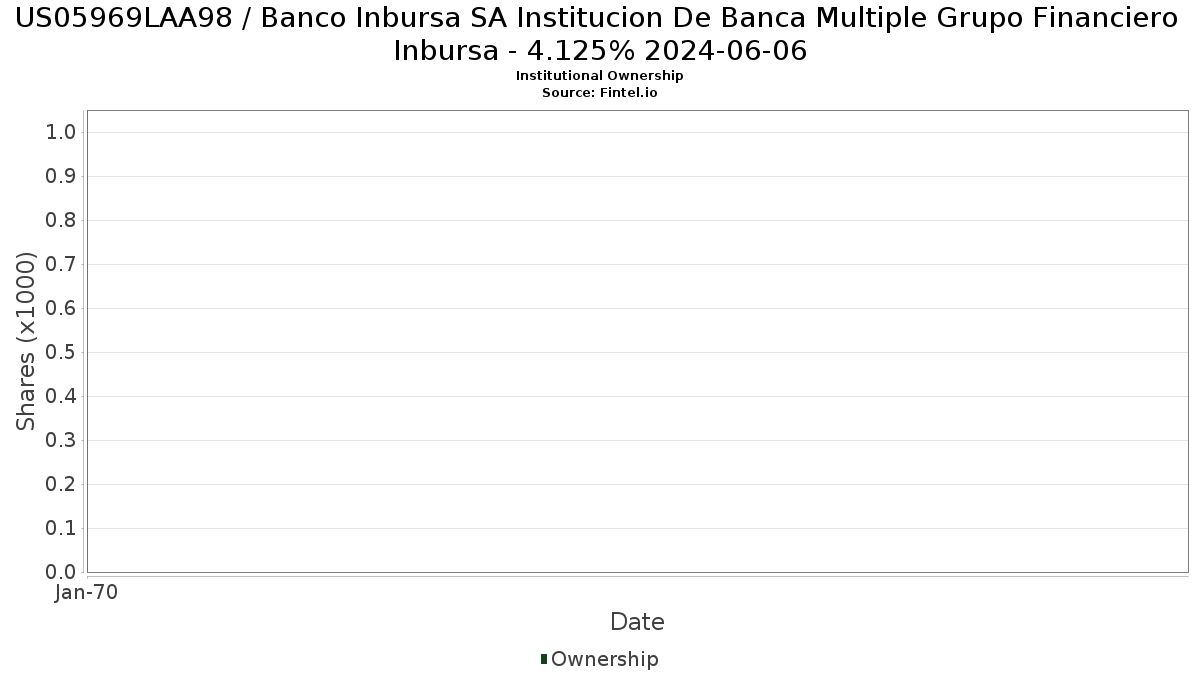Click the 0.4 y-axis tick label

[x=62, y=397]
